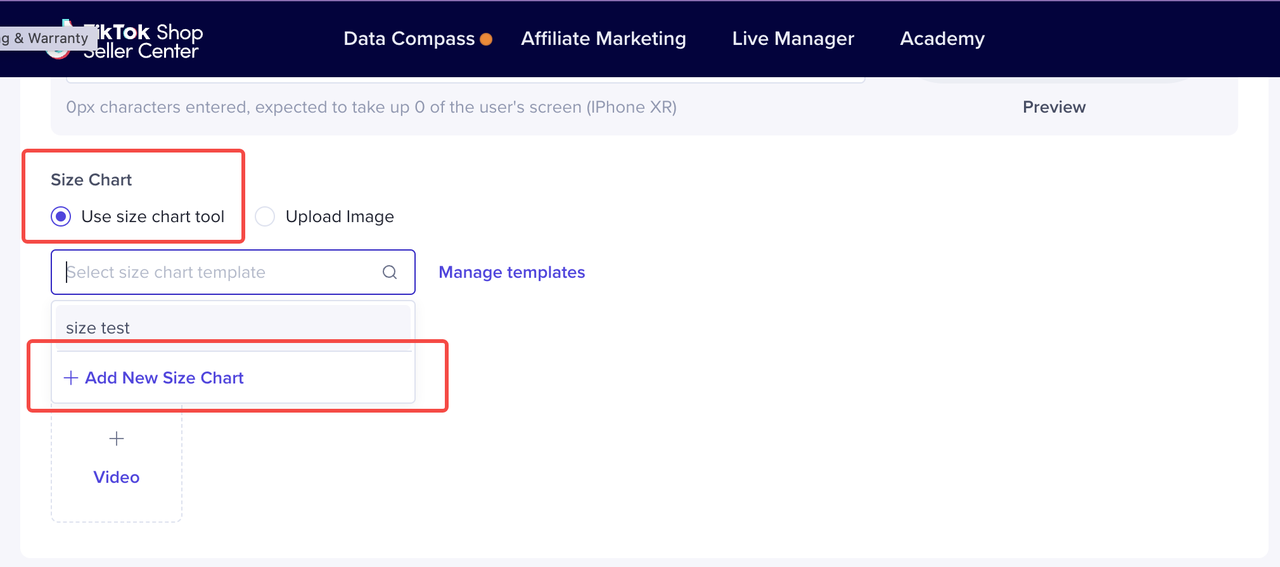Open the Data Compass menu
This screenshot has width=1280, height=567.
pos(409,39)
